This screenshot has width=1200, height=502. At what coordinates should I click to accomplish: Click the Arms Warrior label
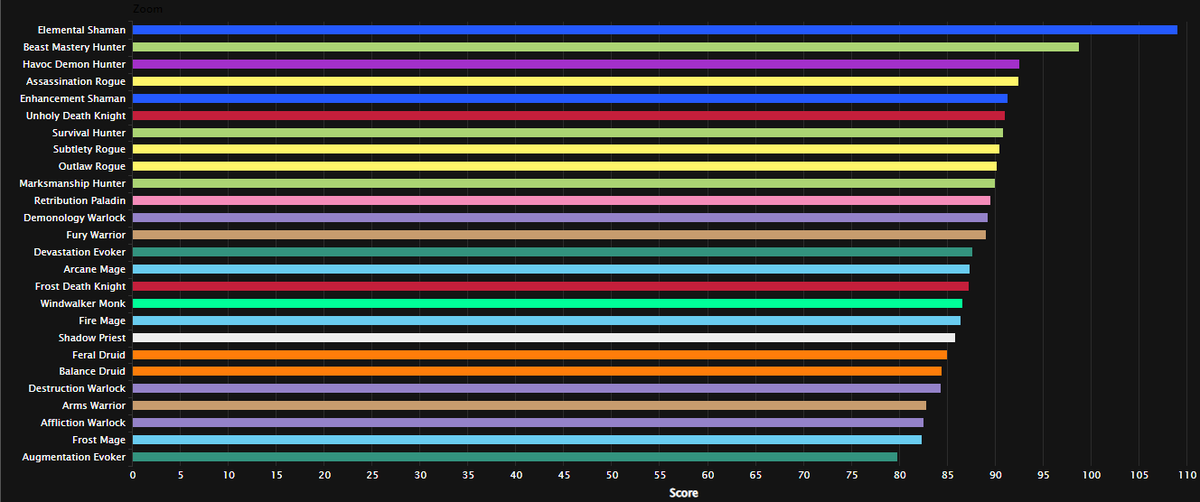[95, 406]
